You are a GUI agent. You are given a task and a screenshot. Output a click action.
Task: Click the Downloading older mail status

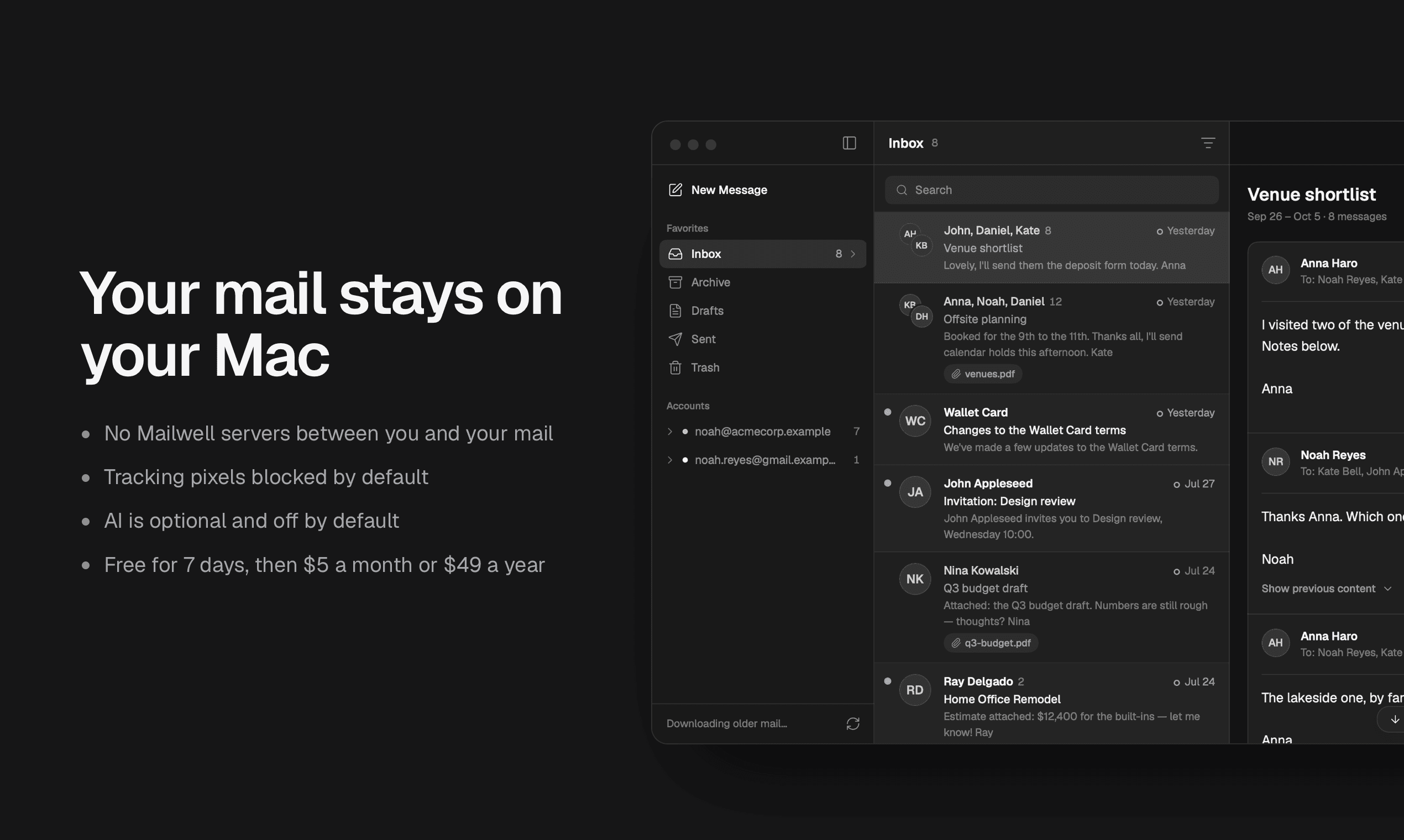(726, 723)
